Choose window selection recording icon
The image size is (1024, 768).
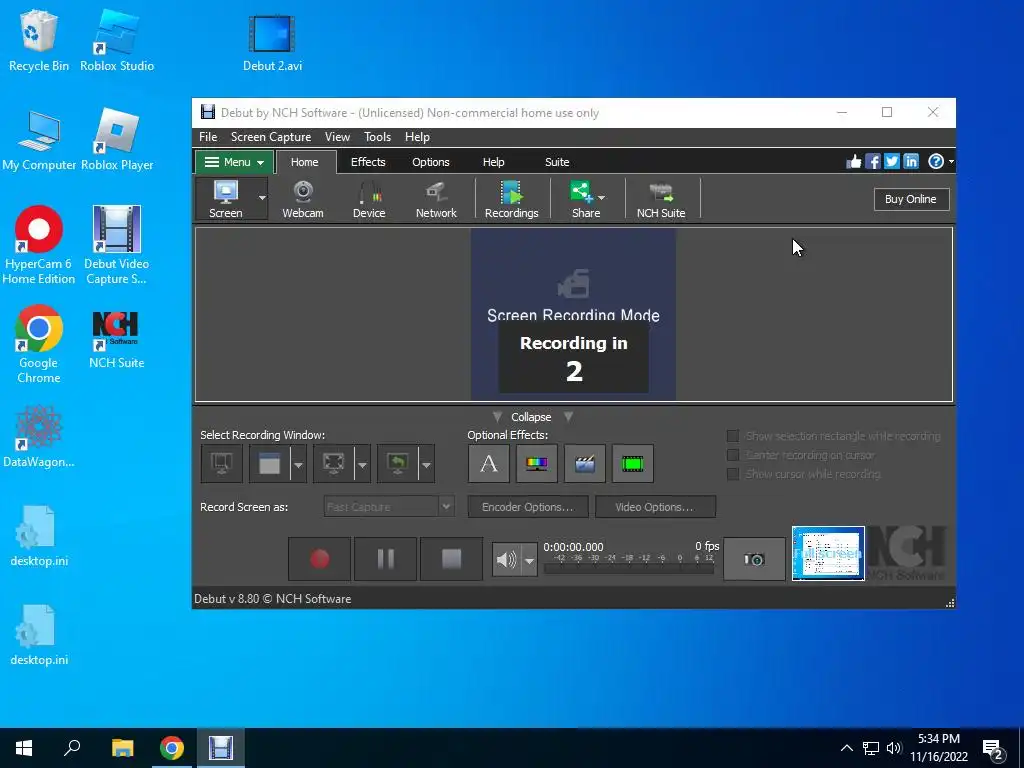269,464
